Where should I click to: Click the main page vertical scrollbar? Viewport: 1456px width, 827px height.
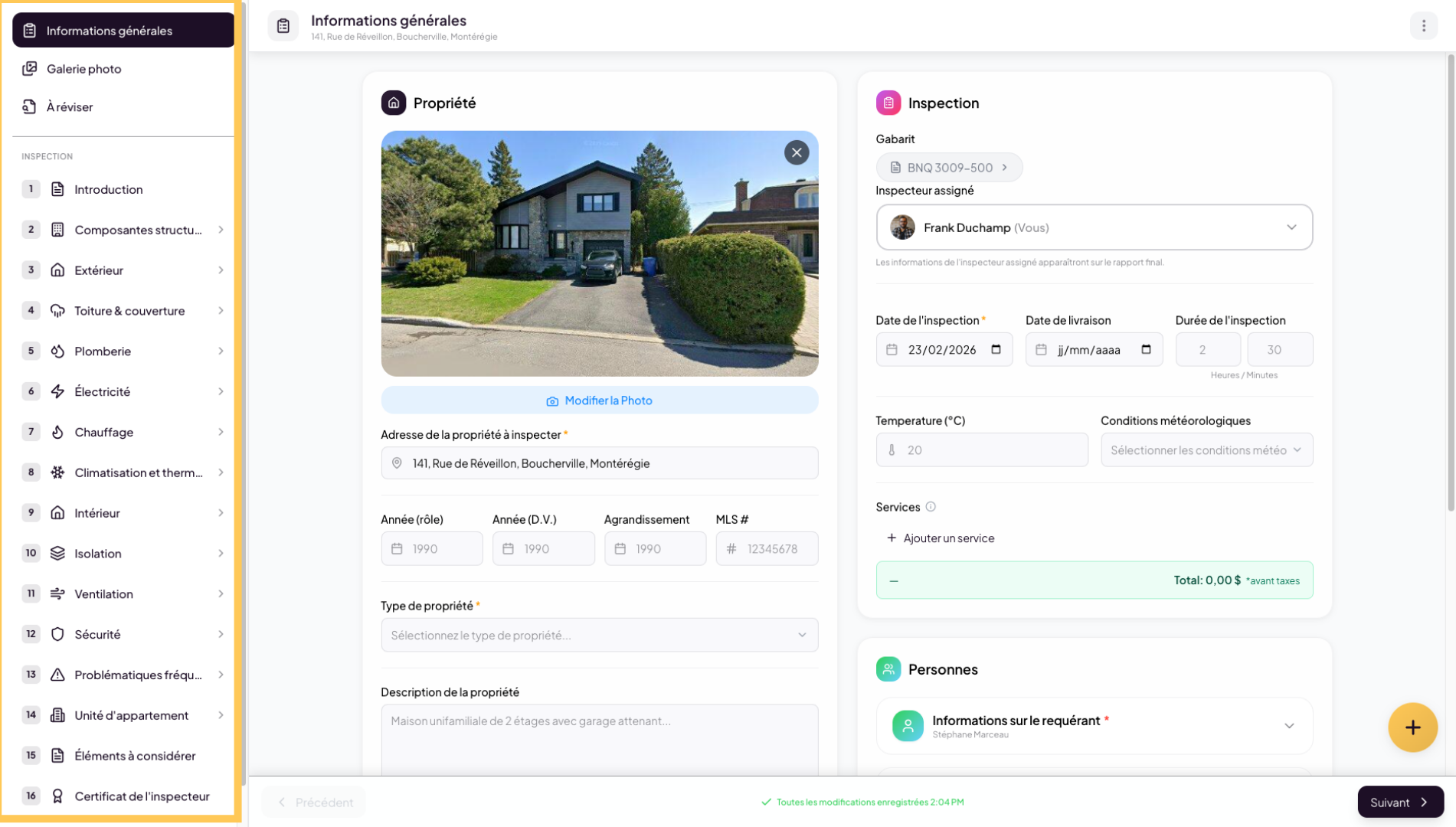(x=1451, y=283)
